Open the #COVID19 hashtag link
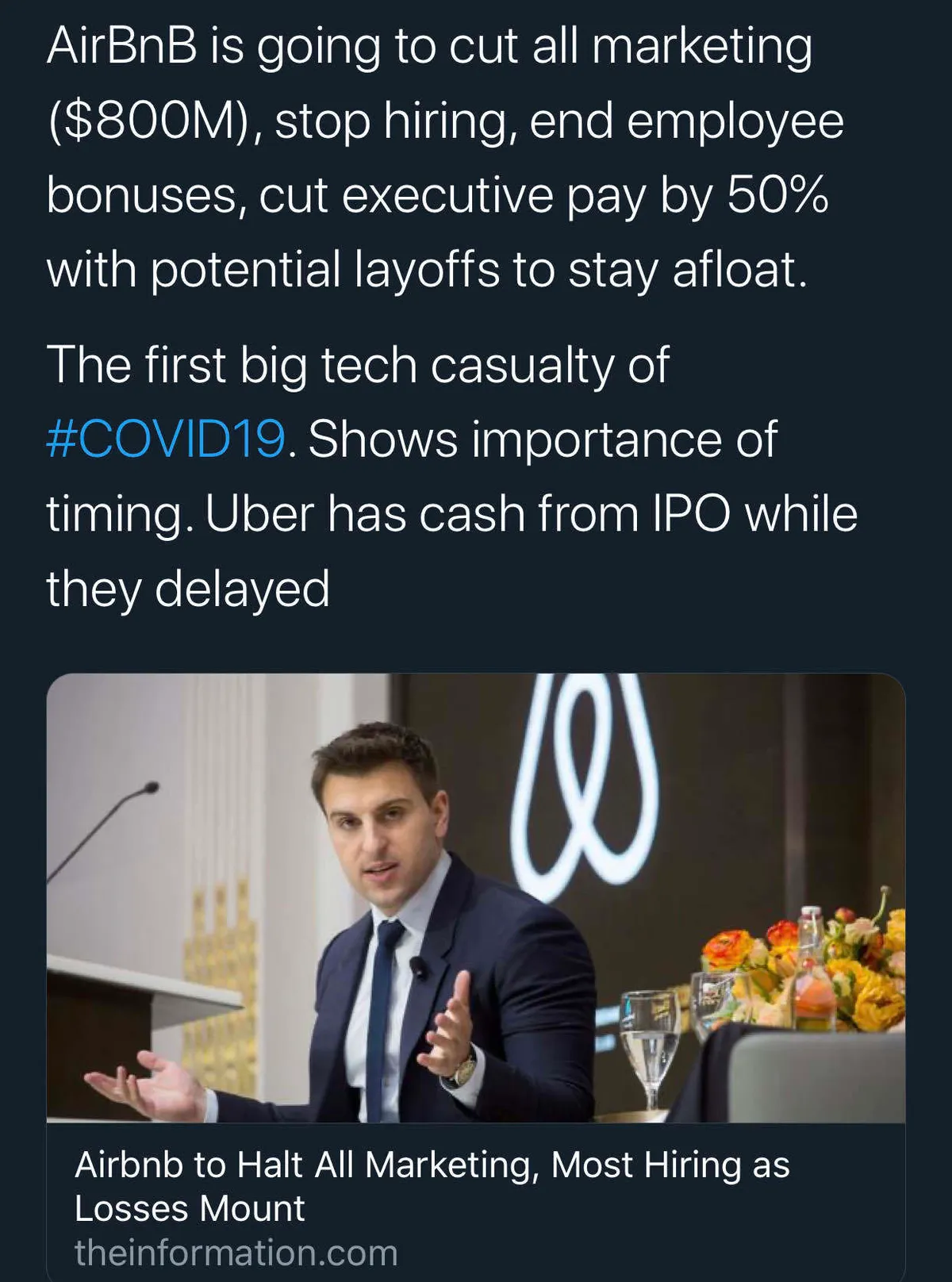Viewport: 952px width, 1282px height. coord(166,439)
